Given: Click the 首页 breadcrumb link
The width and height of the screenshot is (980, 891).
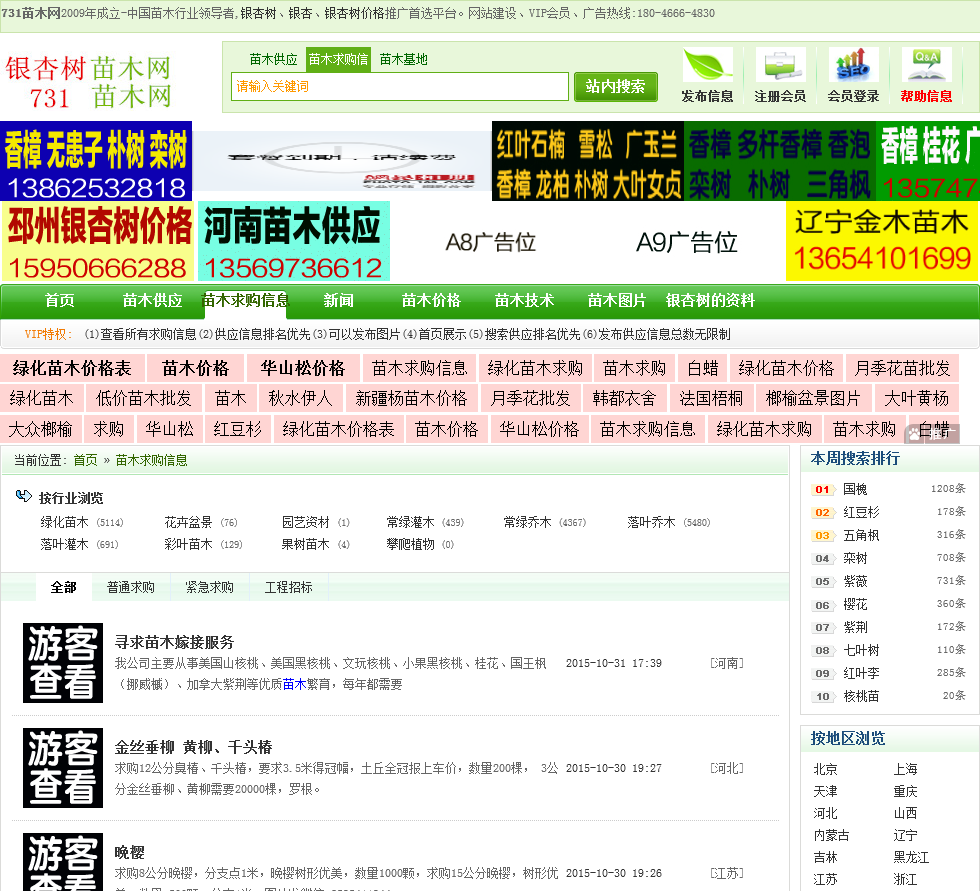Looking at the screenshot, I should (x=86, y=460).
